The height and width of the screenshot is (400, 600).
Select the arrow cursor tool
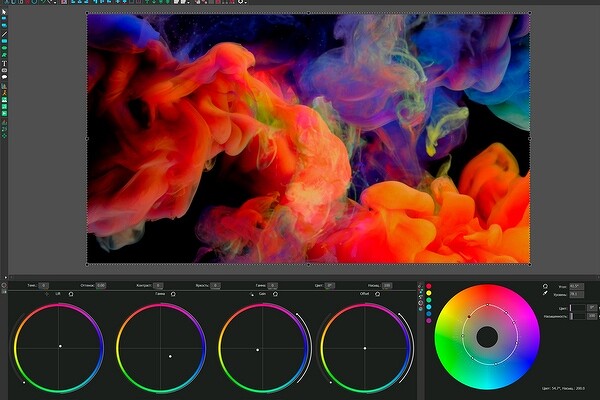4,12
